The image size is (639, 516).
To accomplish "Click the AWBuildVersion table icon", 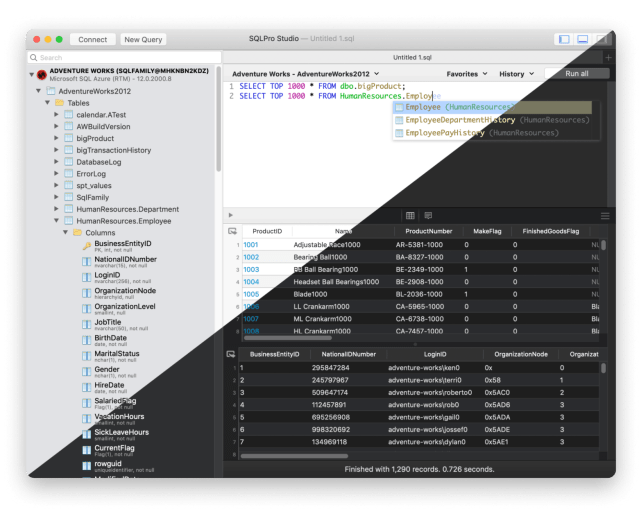I will [69, 126].
